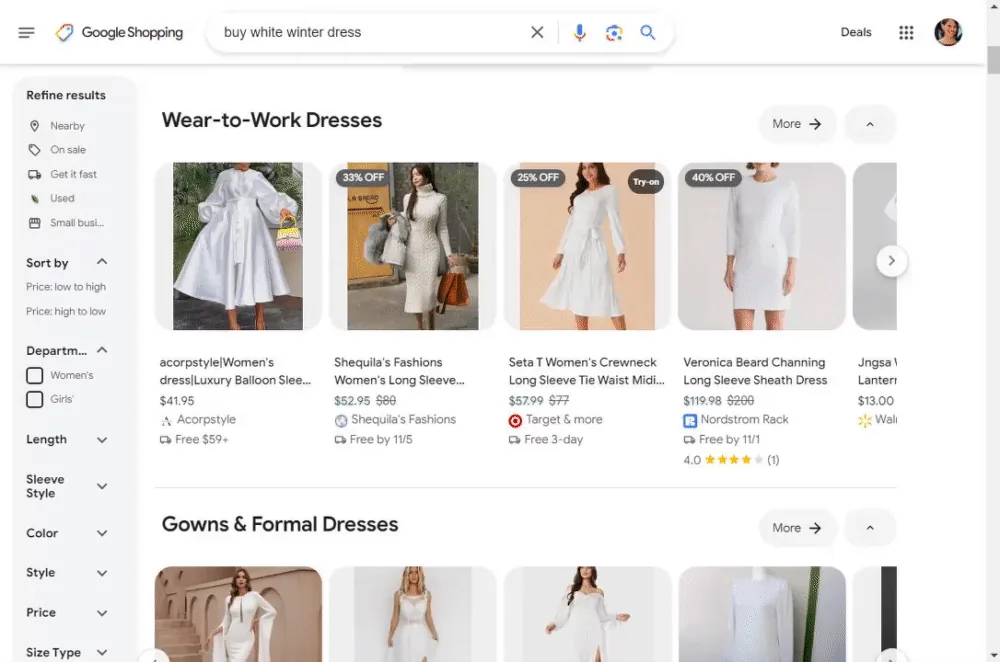Open the hamburger main menu
This screenshot has width=1000, height=662.
[x=26, y=33]
